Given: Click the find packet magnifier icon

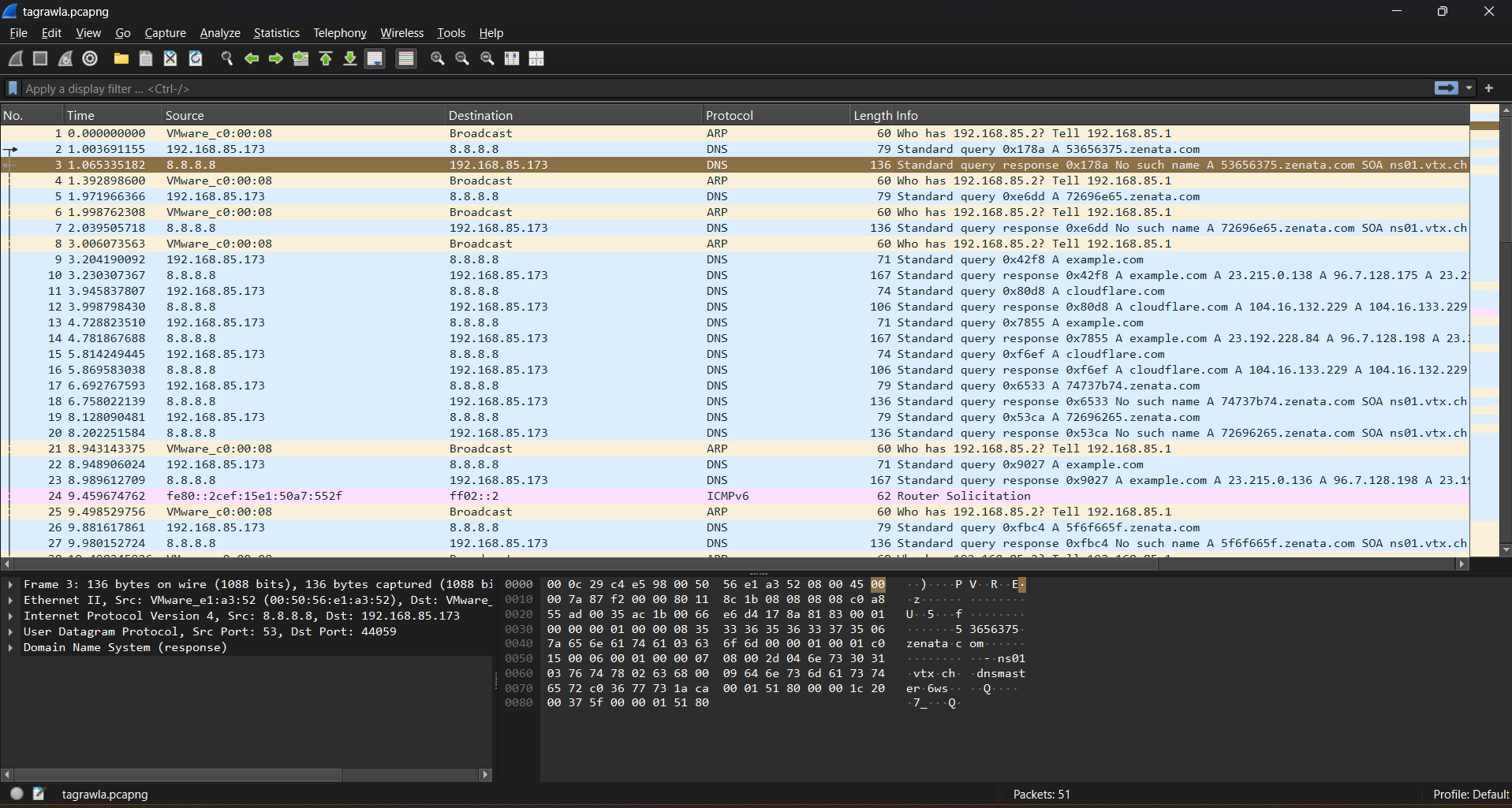Looking at the screenshot, I should point(227,58).
